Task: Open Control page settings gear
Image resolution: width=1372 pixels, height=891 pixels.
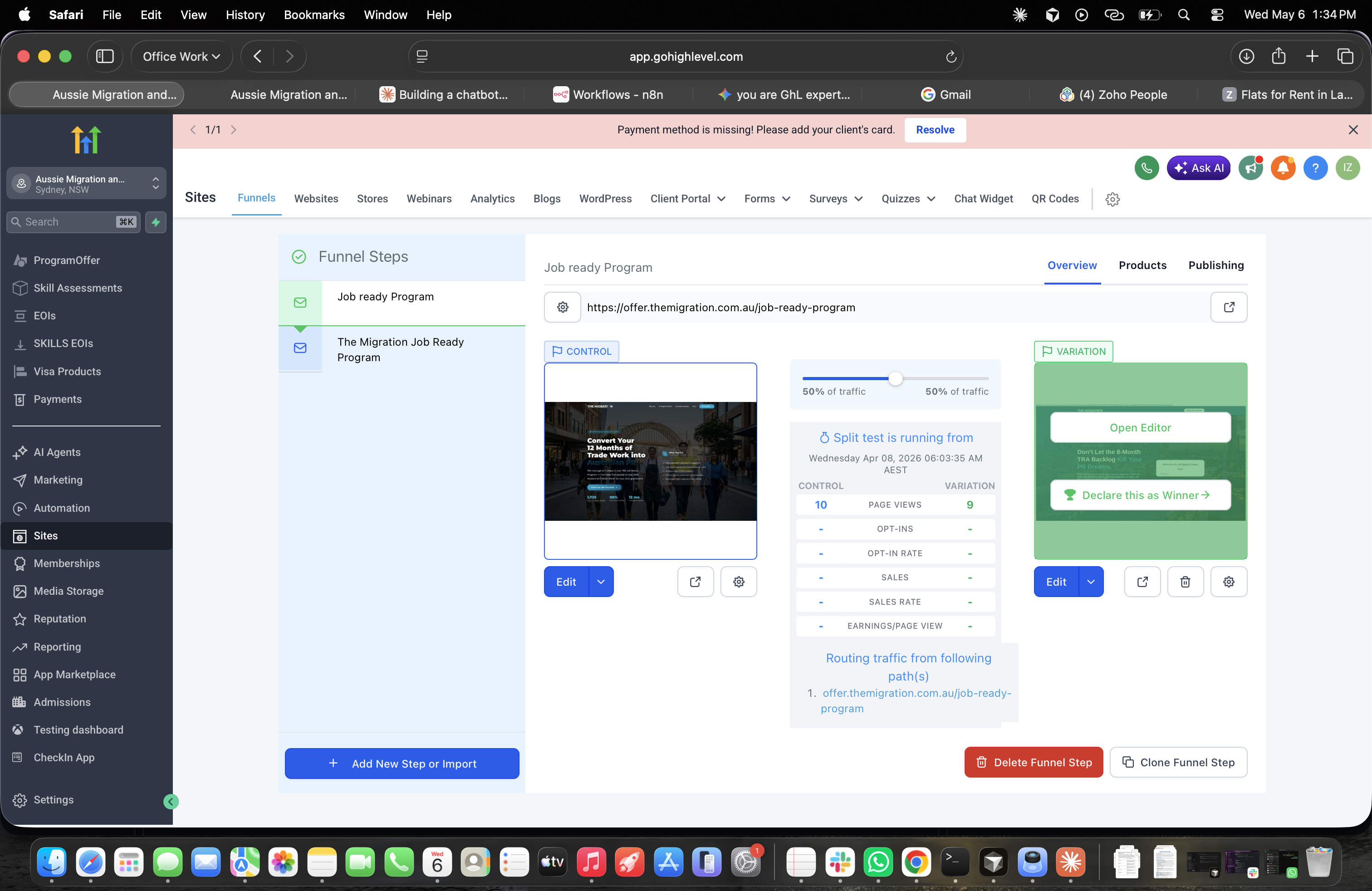Action: coord(739,582)
